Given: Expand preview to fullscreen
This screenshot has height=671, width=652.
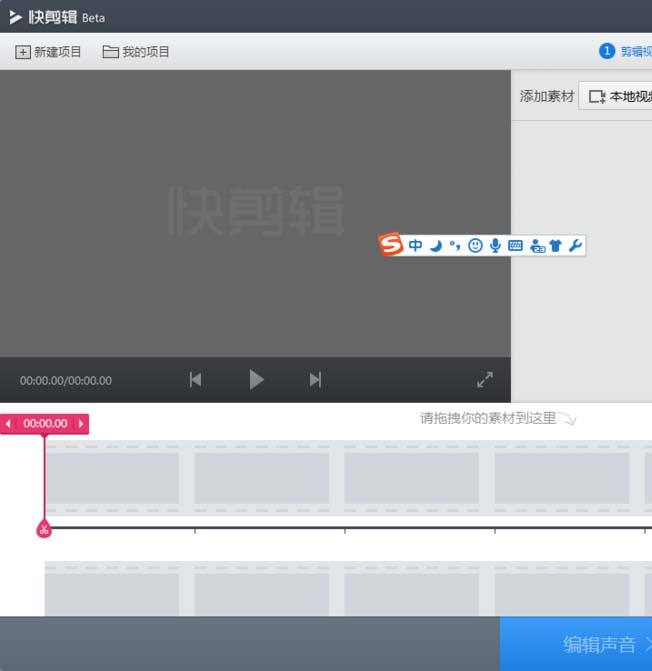Looking at the screenshot, I should point(485,380).
